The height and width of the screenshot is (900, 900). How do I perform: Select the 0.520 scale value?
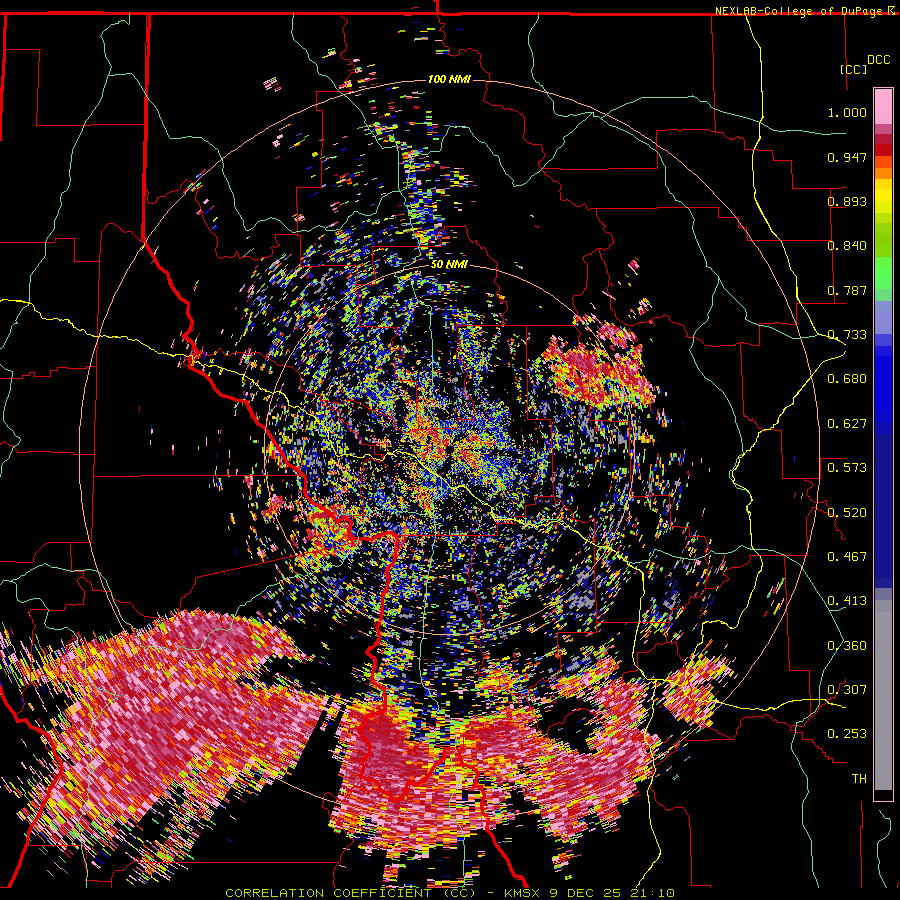coord(847,512)
